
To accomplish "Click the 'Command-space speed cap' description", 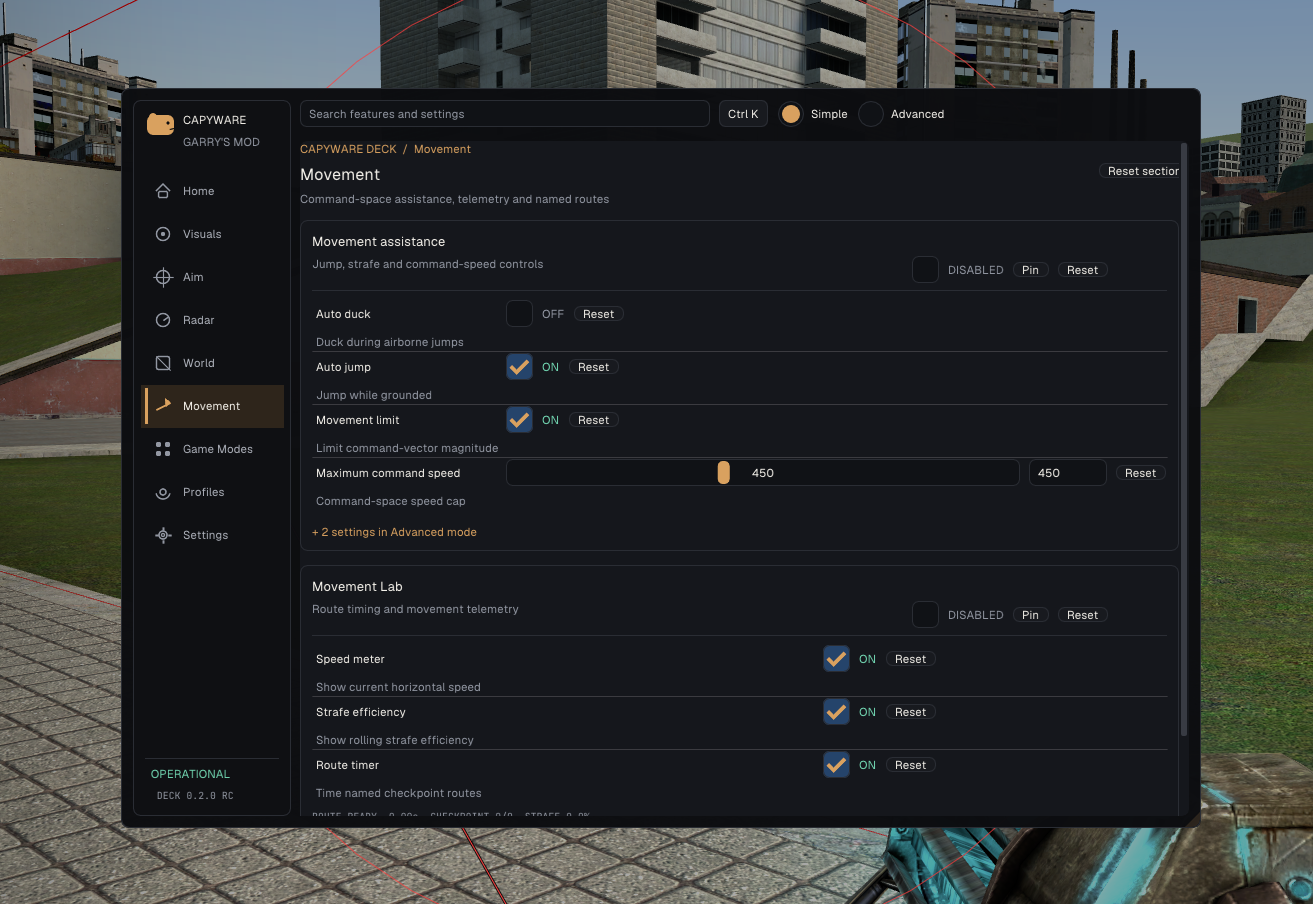I will click(x=391, y=501).
